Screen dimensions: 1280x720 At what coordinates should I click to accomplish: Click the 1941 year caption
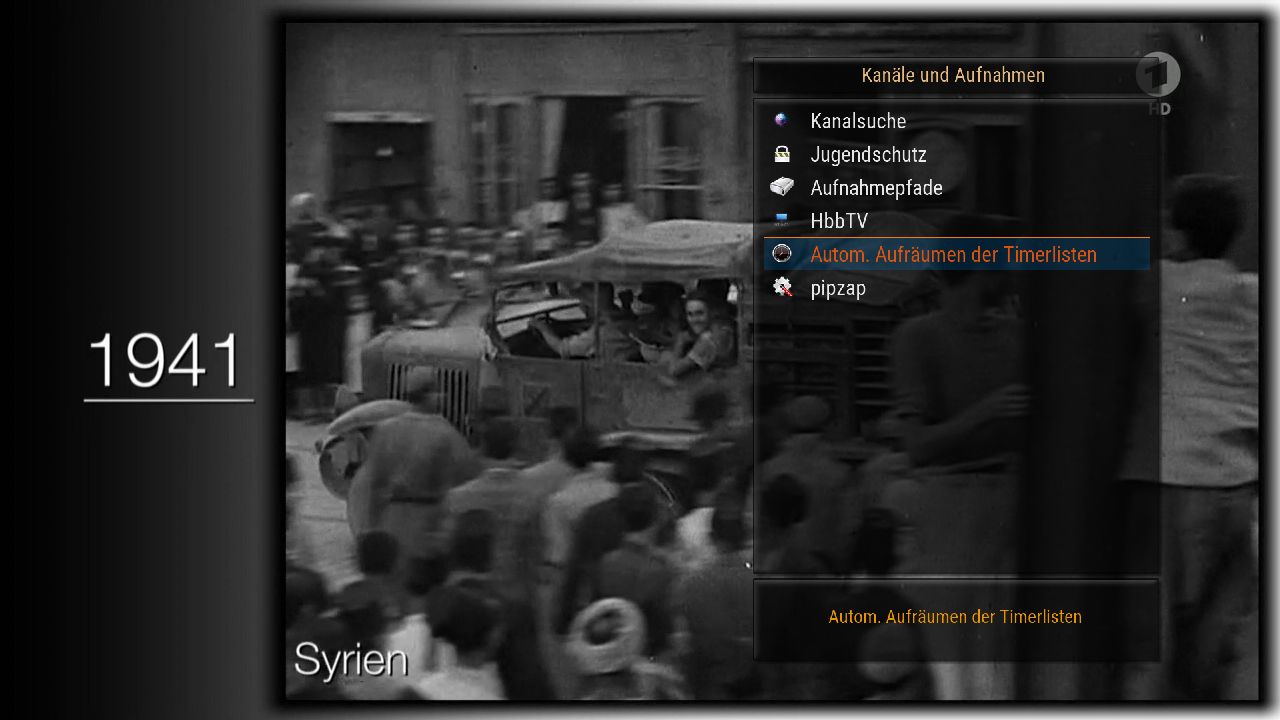[166, 362]
